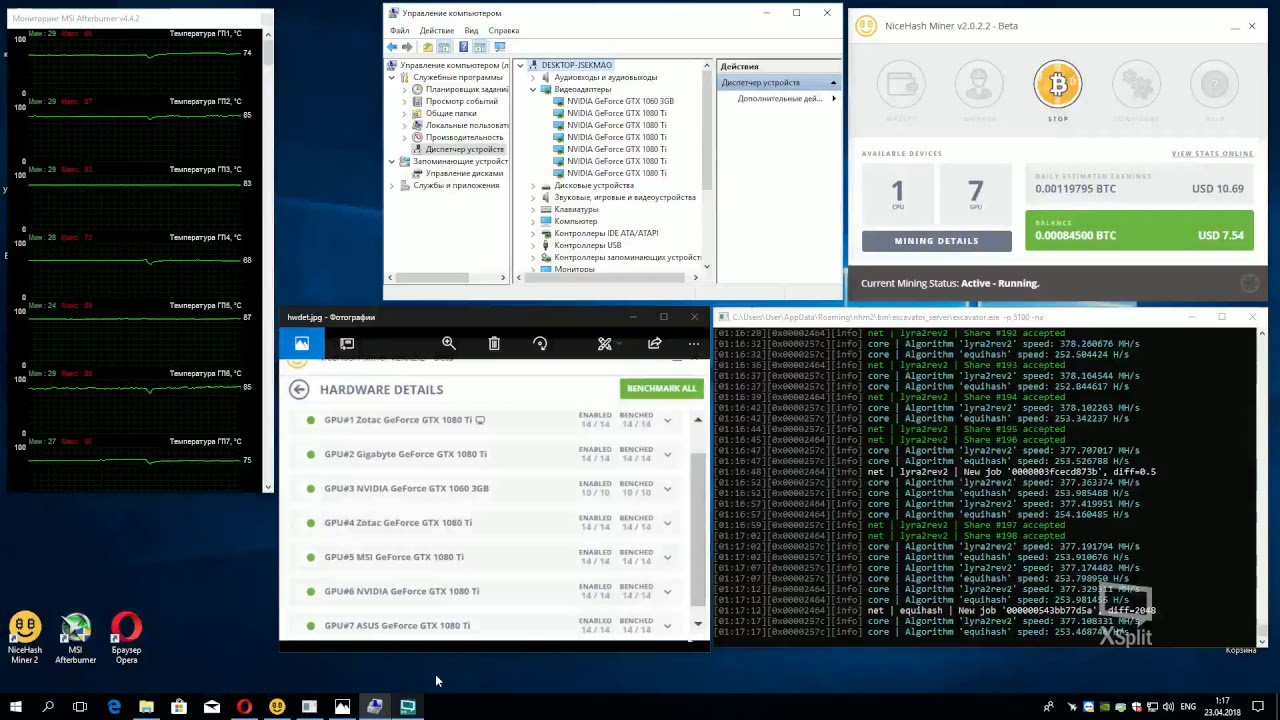Click the trash delete icon in Photos toolbar

pos(494,343)
